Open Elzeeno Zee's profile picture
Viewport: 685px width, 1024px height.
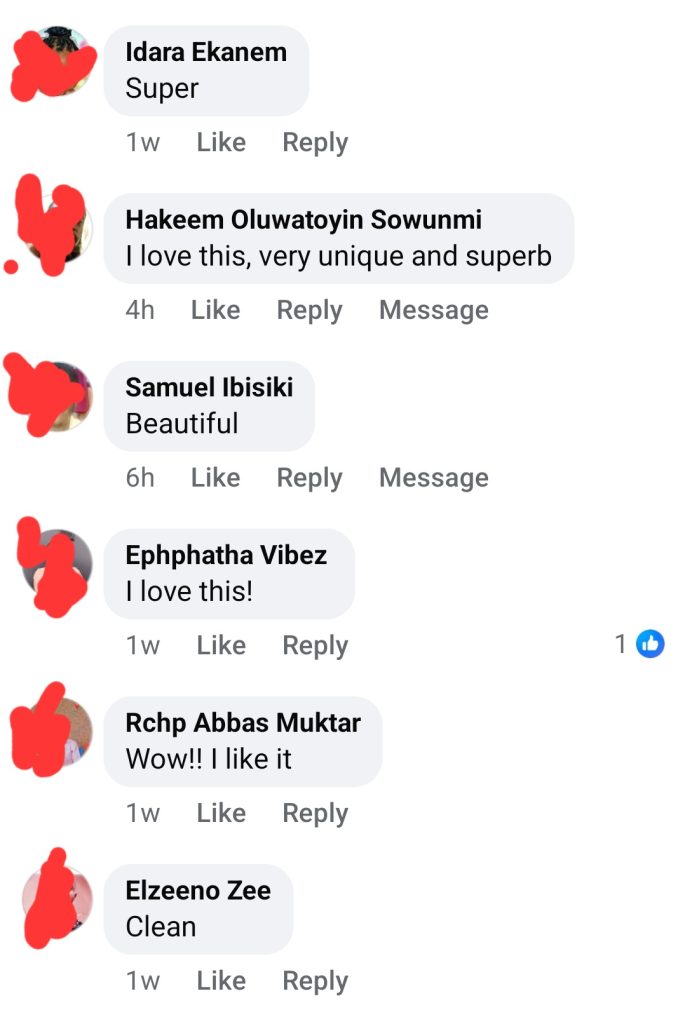coord(57,900)
